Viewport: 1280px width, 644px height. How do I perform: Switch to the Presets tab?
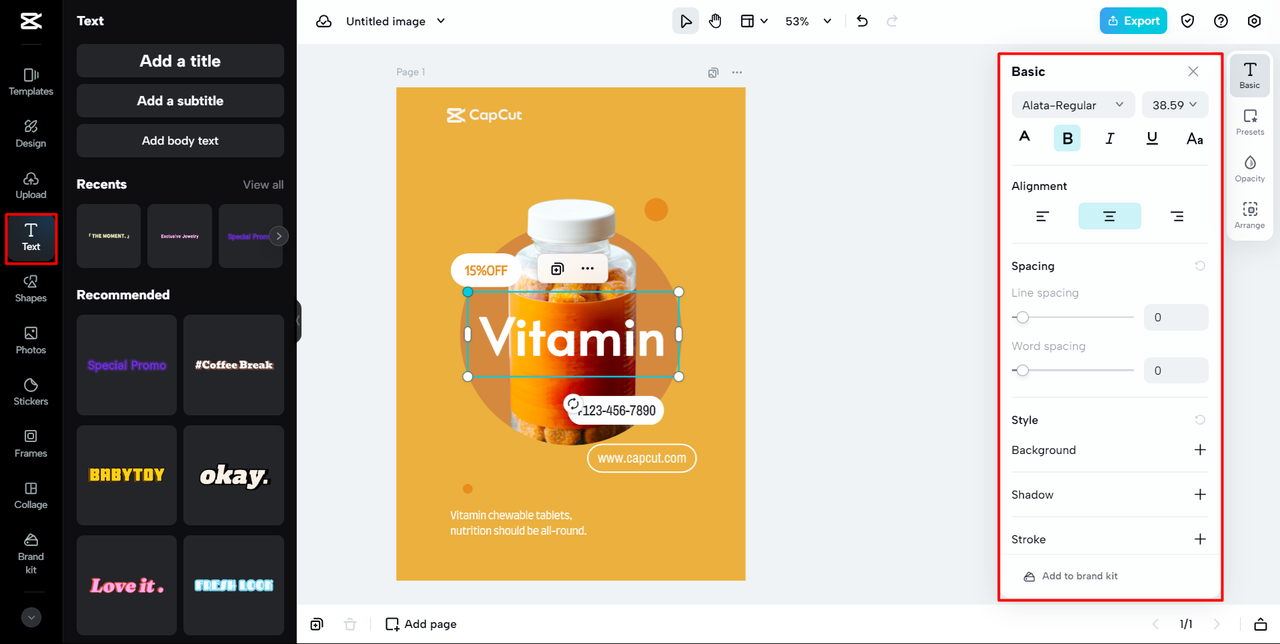[1250, 122]
